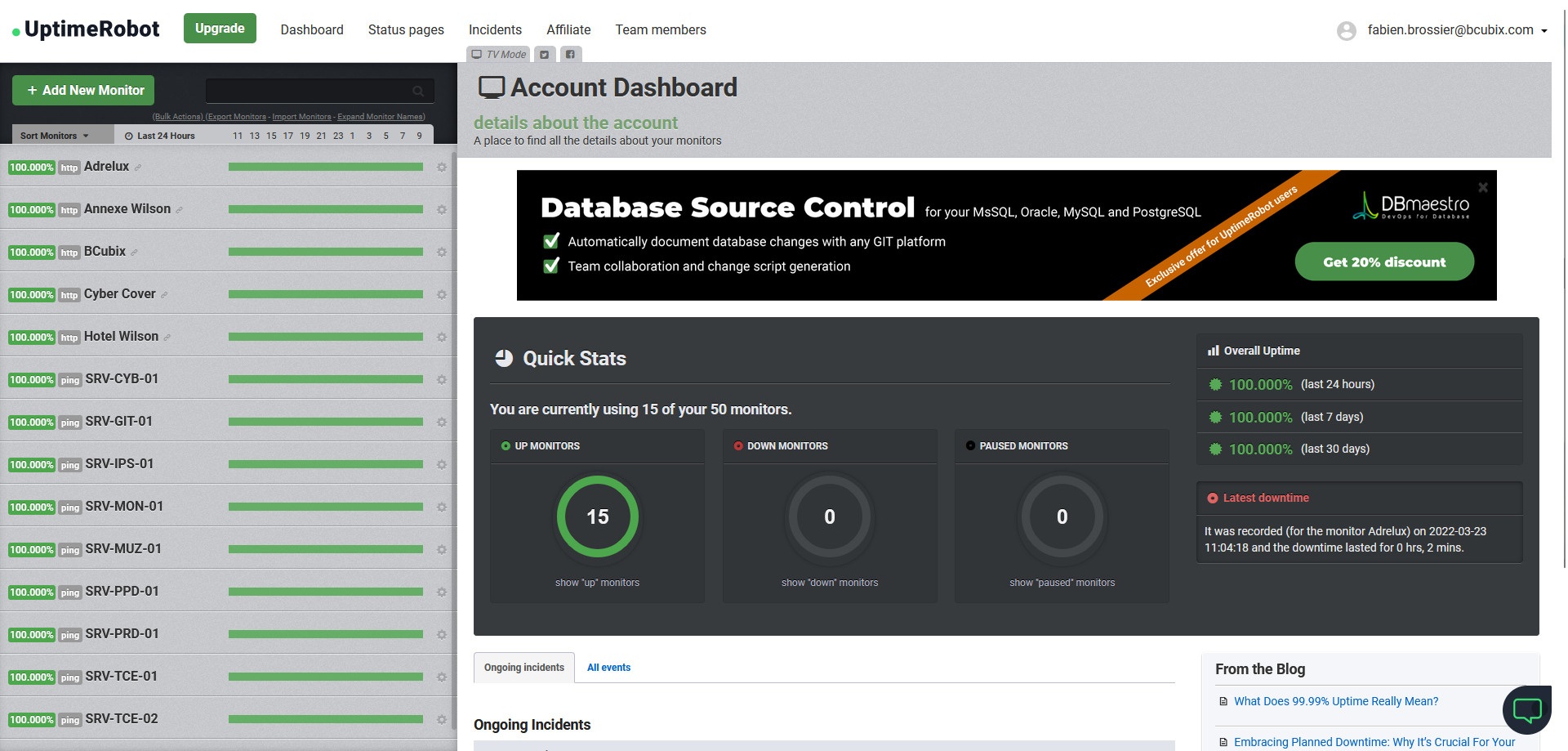The height and width of the screenshot is (751, 1568).
Task: Open settings gear for SRV-PPD-01 monitor
Action: click(442, 592)
